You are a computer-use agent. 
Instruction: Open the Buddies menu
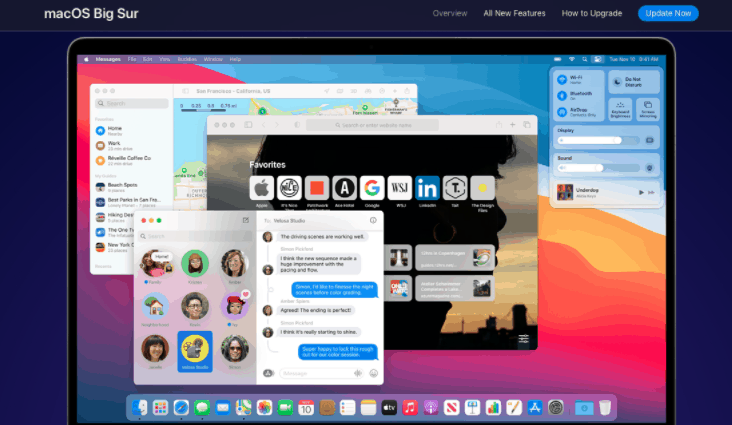tap(187, 59)
